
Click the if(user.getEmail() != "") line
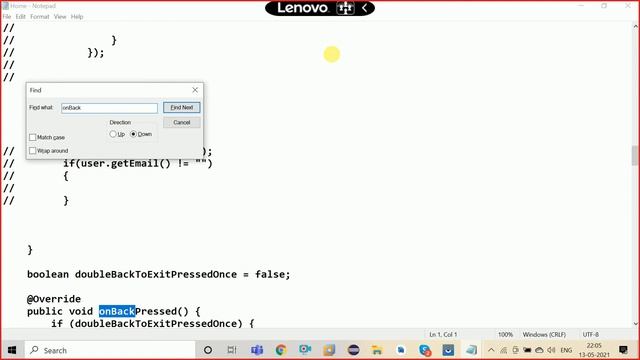point(138,164)
